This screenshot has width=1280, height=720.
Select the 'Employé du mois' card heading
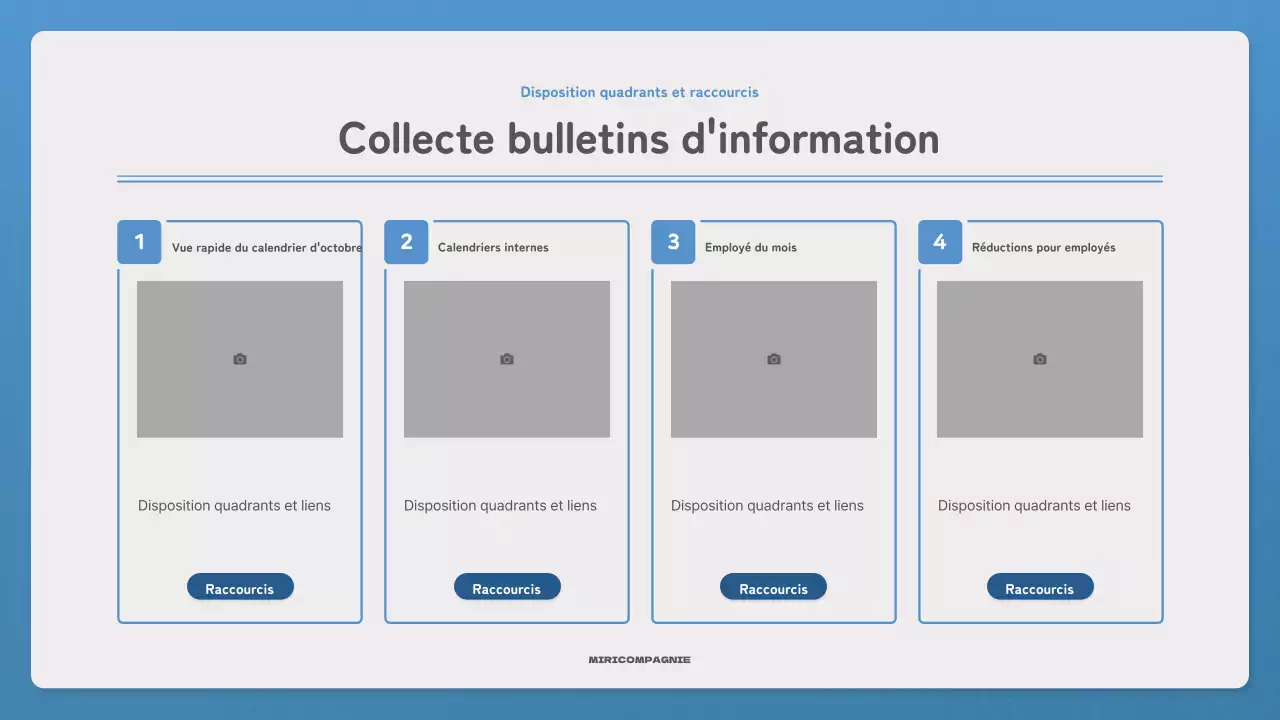tap(751, 247)
